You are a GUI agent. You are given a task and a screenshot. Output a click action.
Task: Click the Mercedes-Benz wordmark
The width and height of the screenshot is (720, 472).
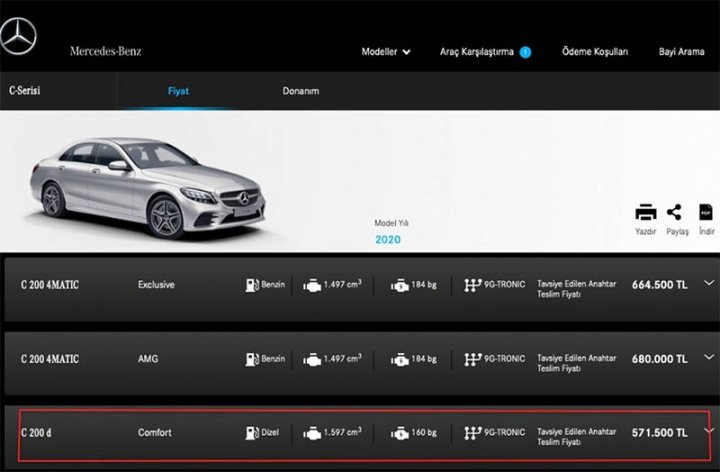[106, 51]
